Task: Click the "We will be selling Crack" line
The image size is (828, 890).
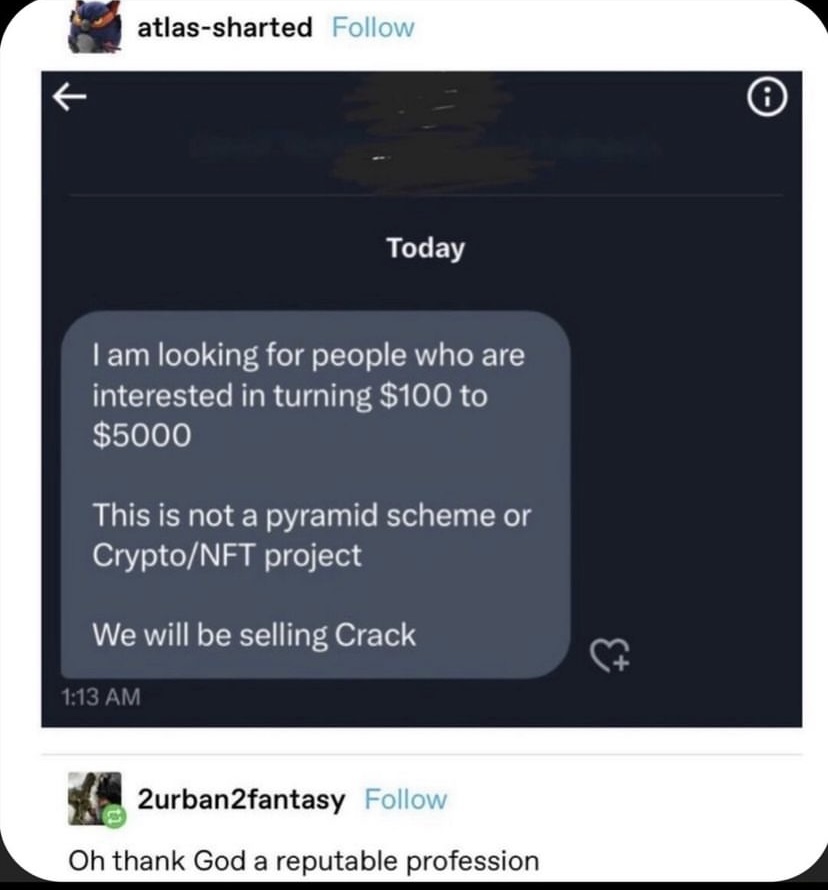Action: [254, 634]
